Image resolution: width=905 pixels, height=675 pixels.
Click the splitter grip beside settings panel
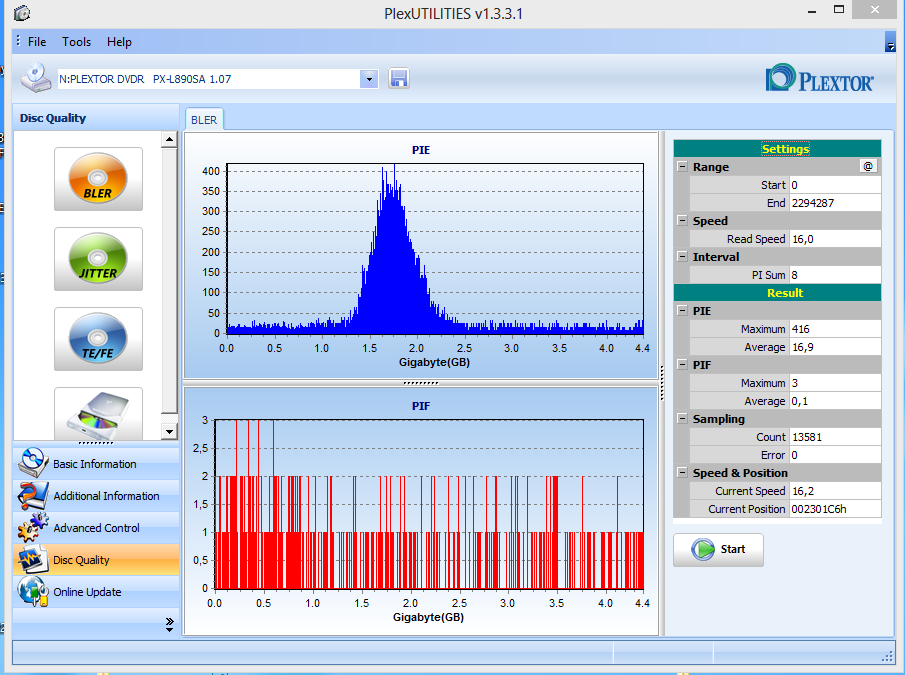[x=662, y=383]
